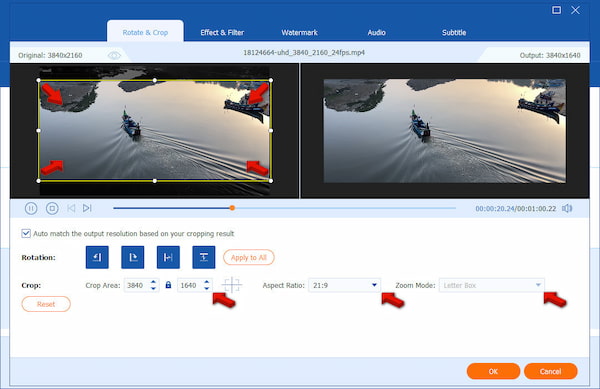
Task: Click Apply to All button
Action: point(249,257)
